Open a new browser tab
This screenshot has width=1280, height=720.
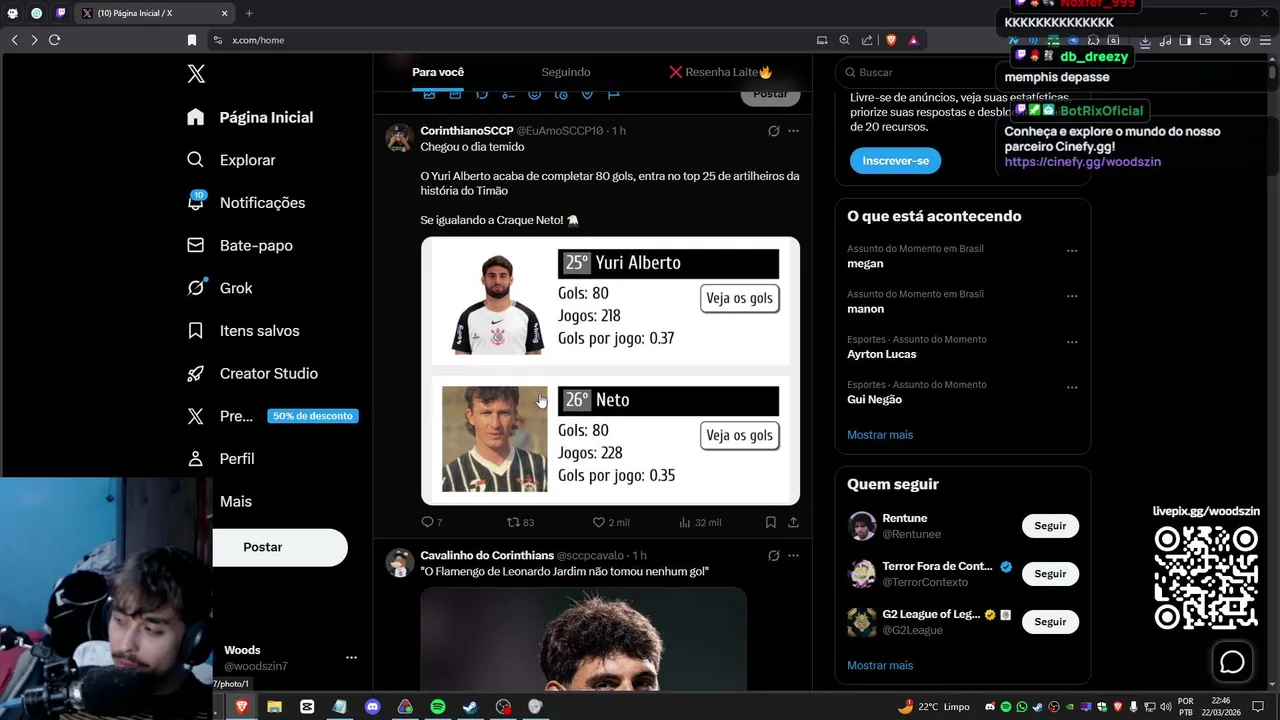tap(249, 13)
